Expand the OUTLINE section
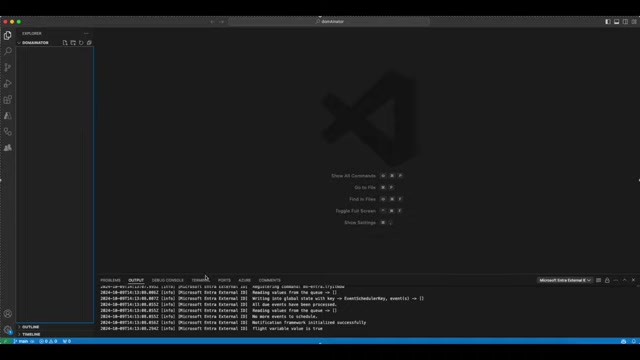Image resolution: width=640 pixels, height=360 pixels. [x=31, y=327]
